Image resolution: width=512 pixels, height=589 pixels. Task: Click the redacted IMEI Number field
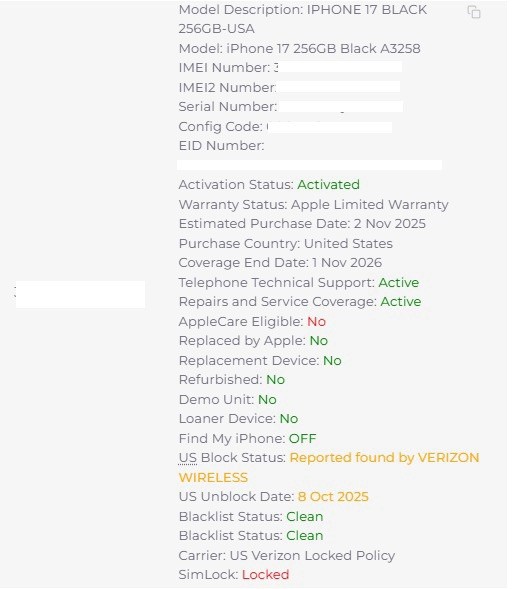[340, 67]
